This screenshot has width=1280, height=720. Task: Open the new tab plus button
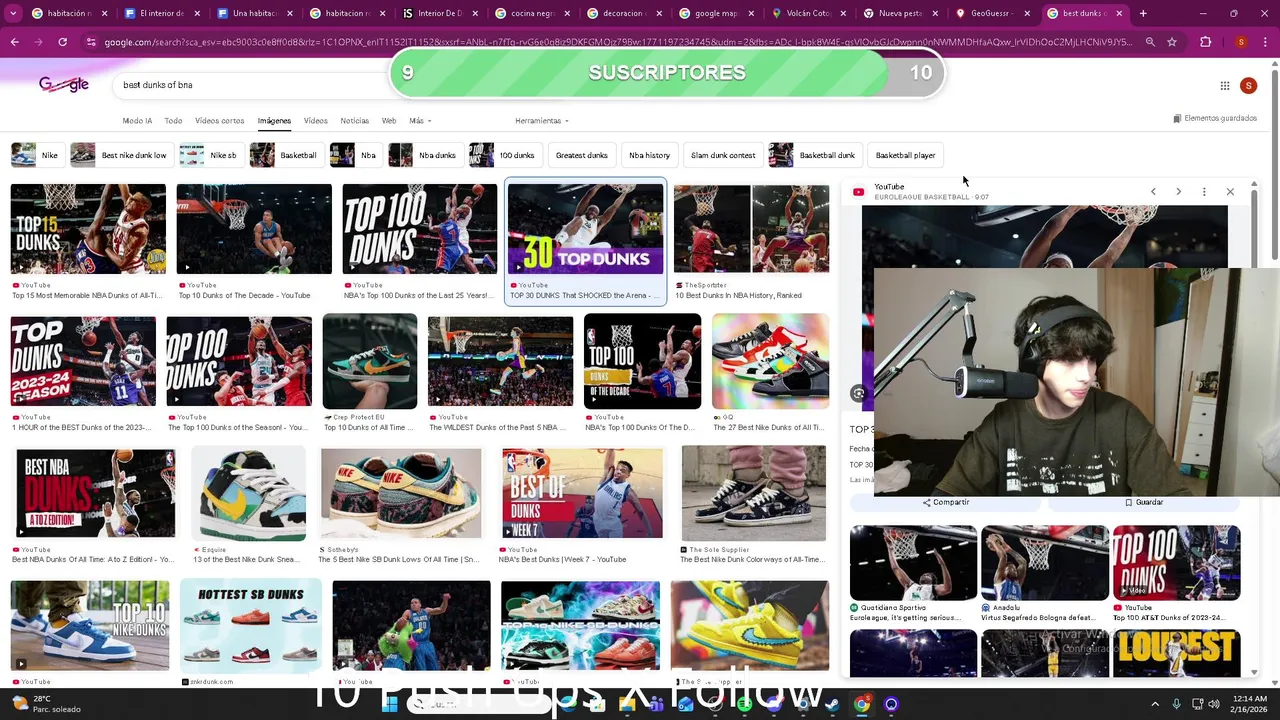point(1143,13)
